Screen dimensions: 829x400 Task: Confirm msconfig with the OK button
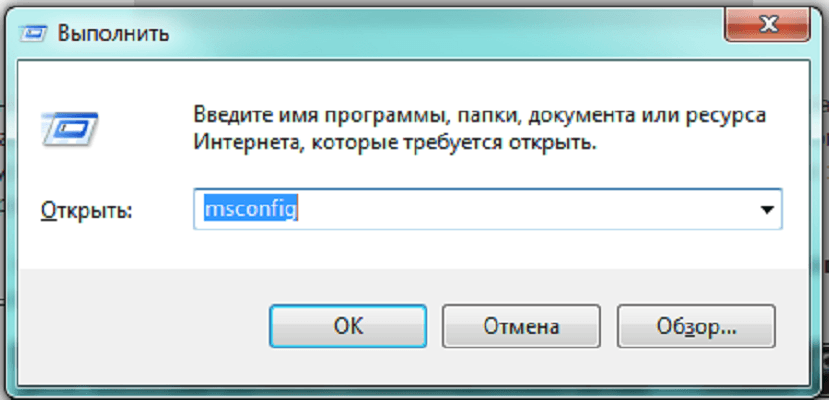tap(348, 326)
